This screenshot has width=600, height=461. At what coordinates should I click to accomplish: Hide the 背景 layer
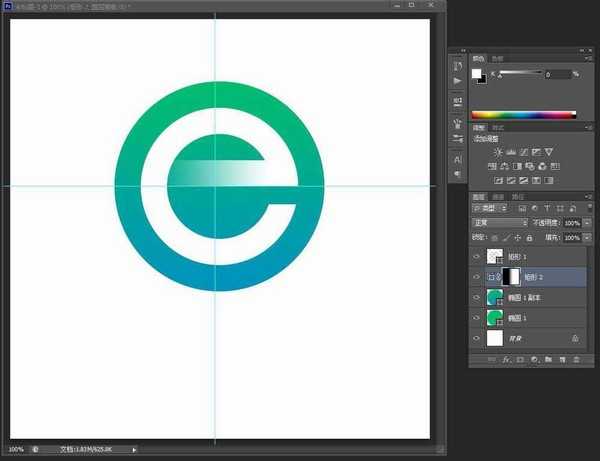(476, 339)
